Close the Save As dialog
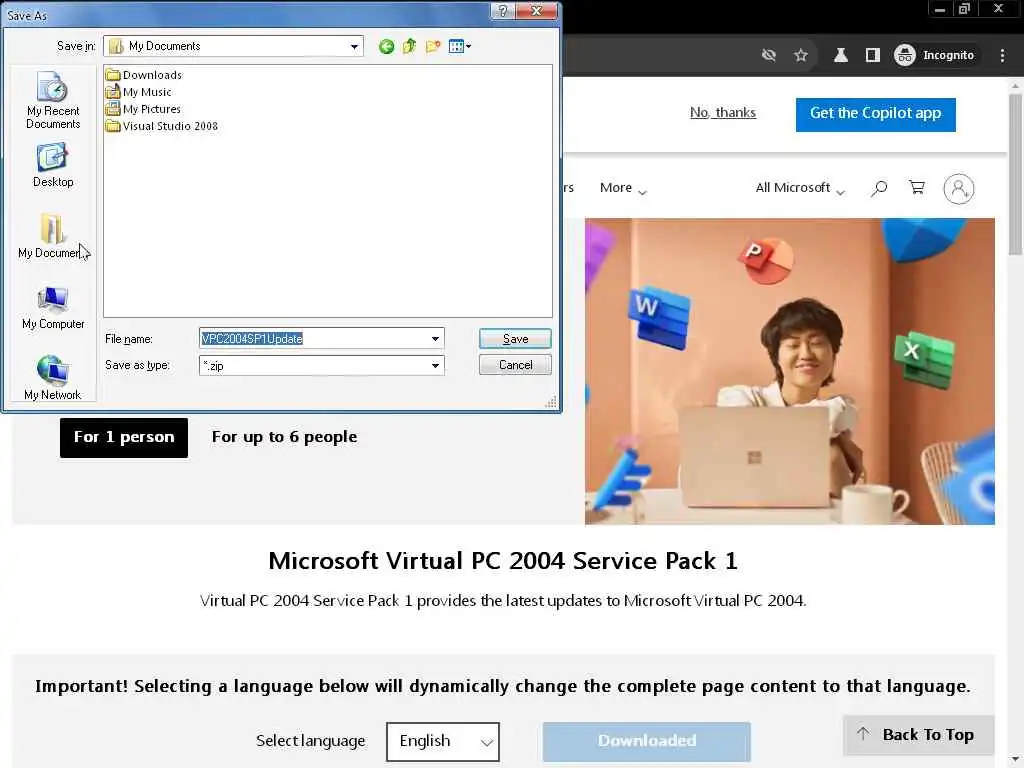Viewport: 1024px width, 768px height. pos(536,11)
